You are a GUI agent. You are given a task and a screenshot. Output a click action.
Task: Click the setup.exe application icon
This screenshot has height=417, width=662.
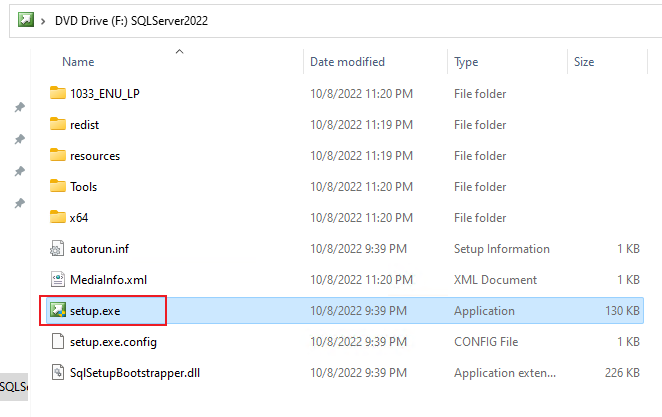tap(57, 310)
